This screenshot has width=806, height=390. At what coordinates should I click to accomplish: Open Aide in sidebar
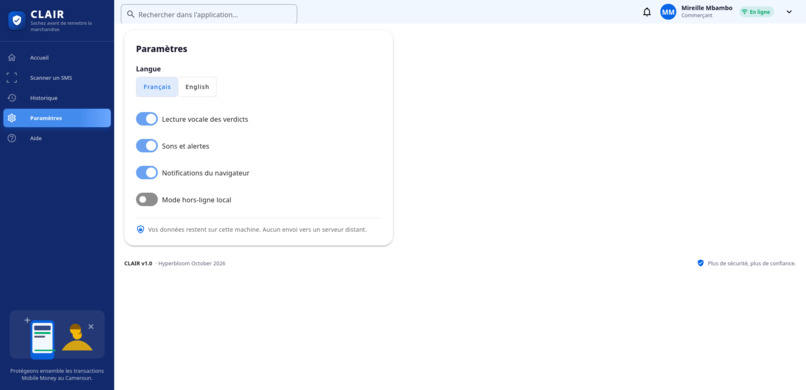[x=57, y=138]
